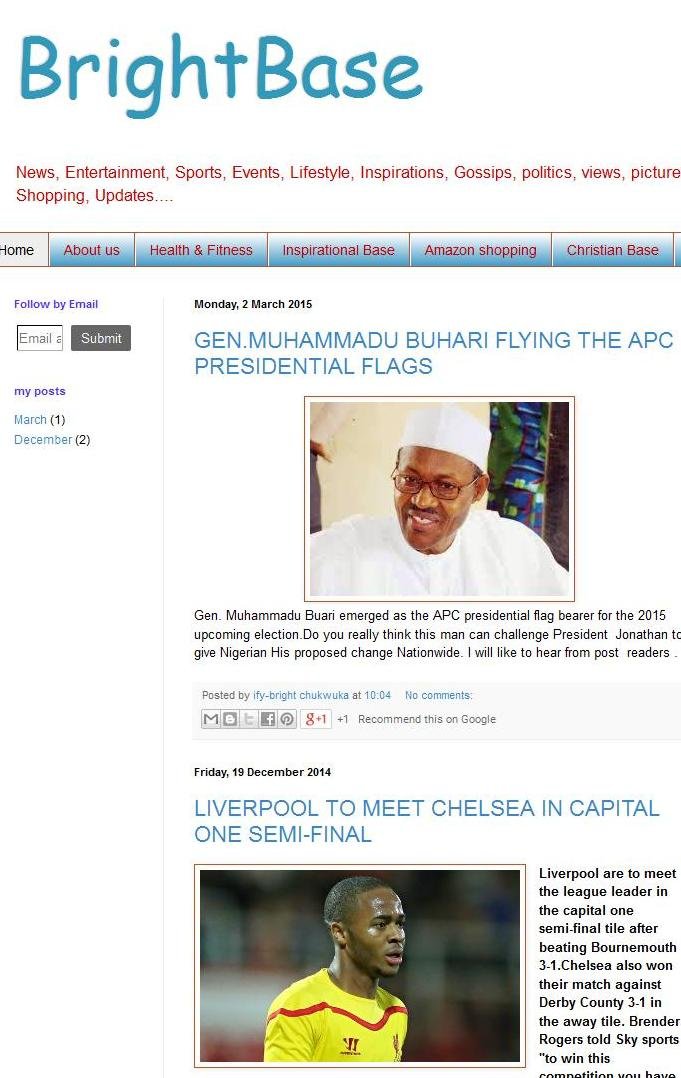Image resolution: width=681 pixels, height=1078 pixels.
Task: Select the Amazon shopping tab
Action: pos(480,250)
